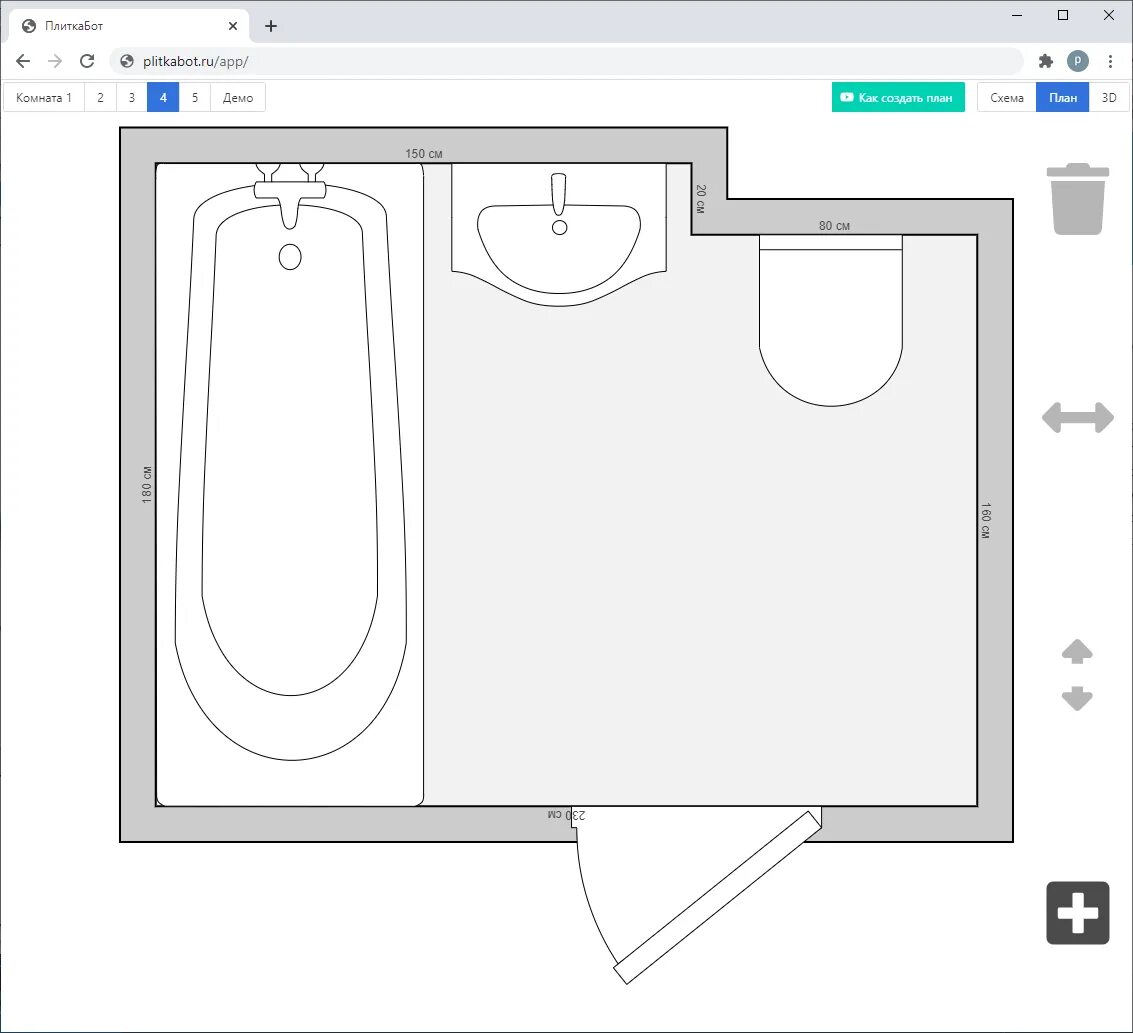Switch to room tab 5
The image size is (1133, 1033).
(x=194, y=98)
